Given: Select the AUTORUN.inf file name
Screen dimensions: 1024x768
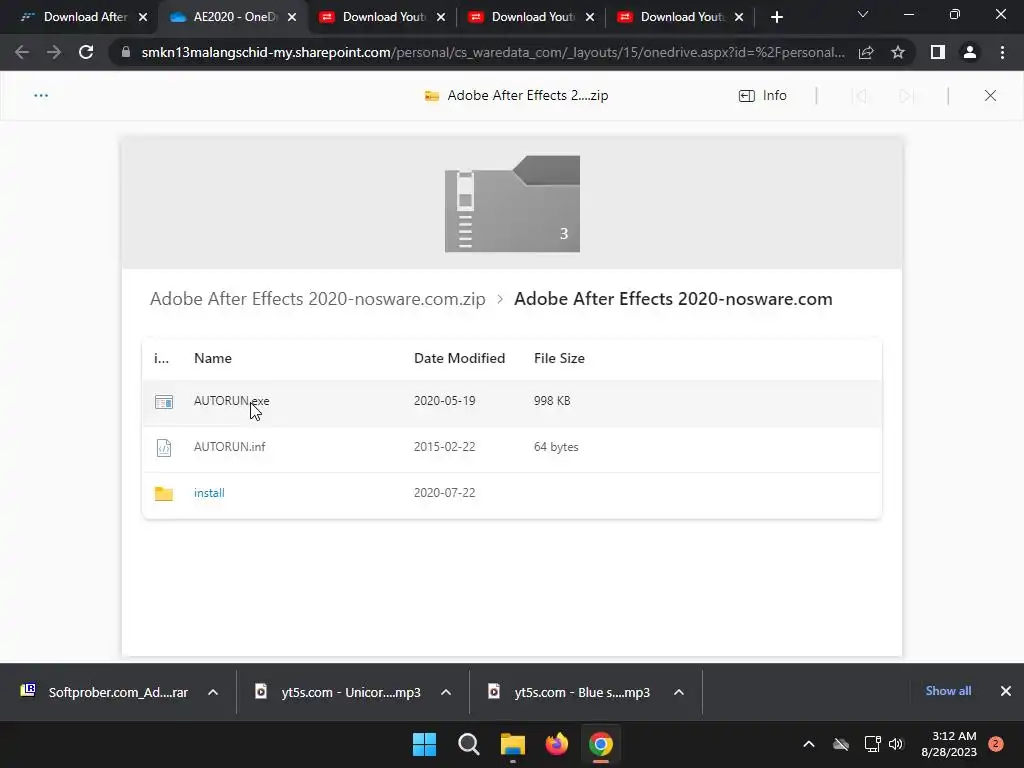Looking at the screenshot, I should (229, 447).
